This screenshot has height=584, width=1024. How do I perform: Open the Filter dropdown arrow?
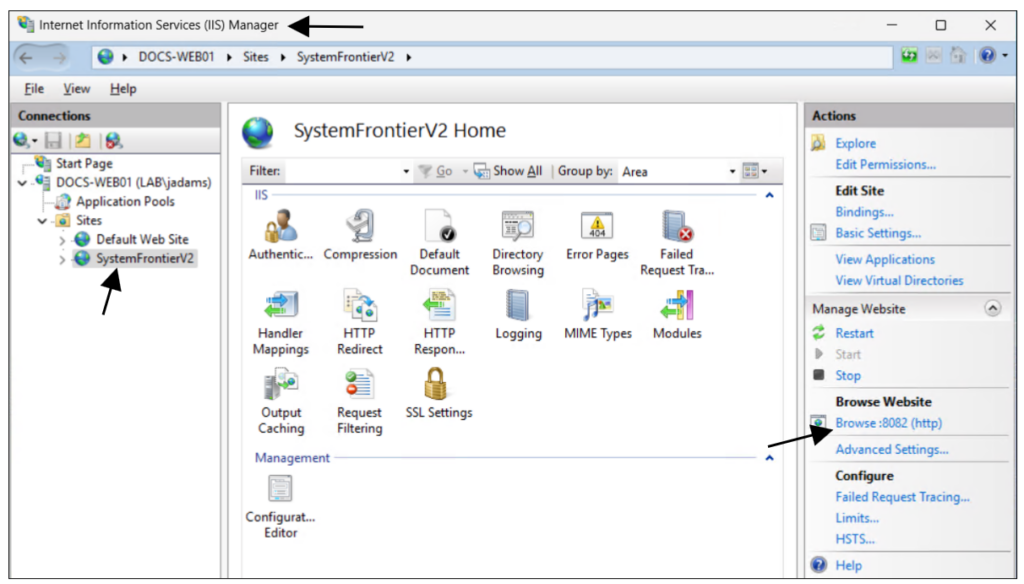406,171
